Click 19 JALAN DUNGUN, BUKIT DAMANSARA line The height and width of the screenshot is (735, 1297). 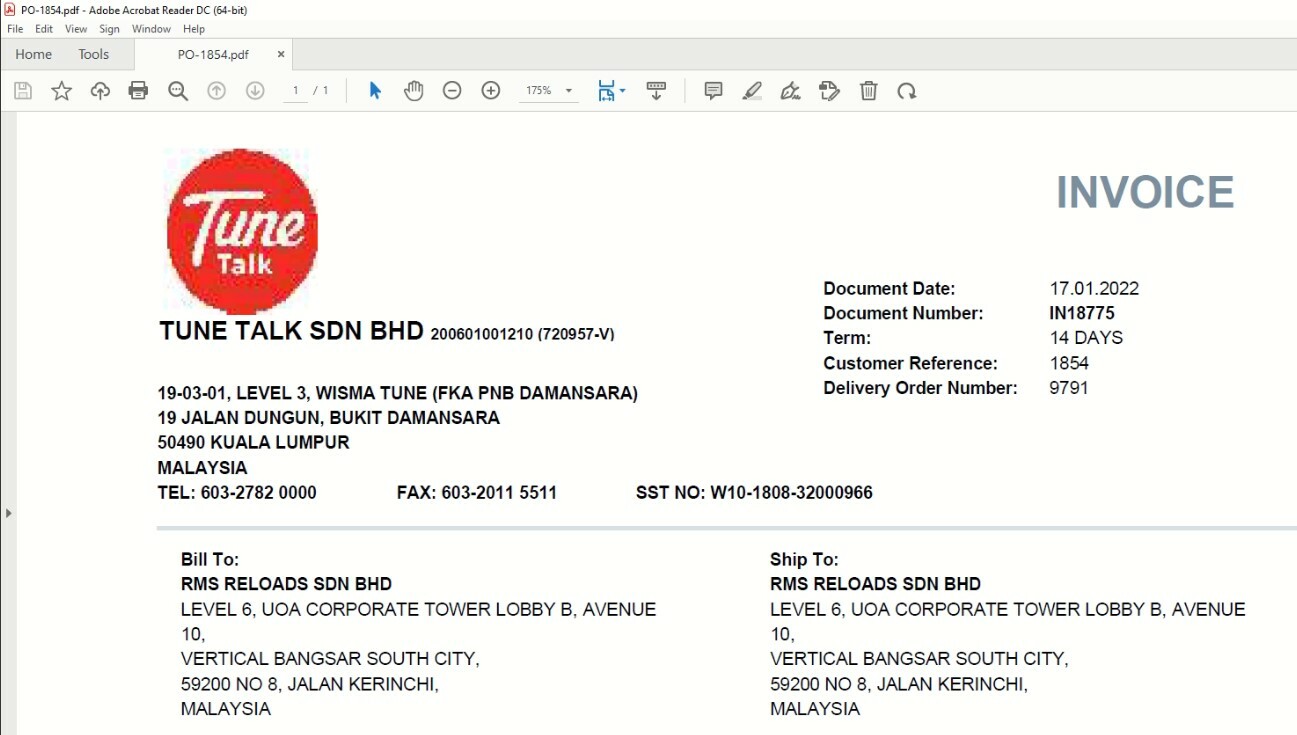329,418
